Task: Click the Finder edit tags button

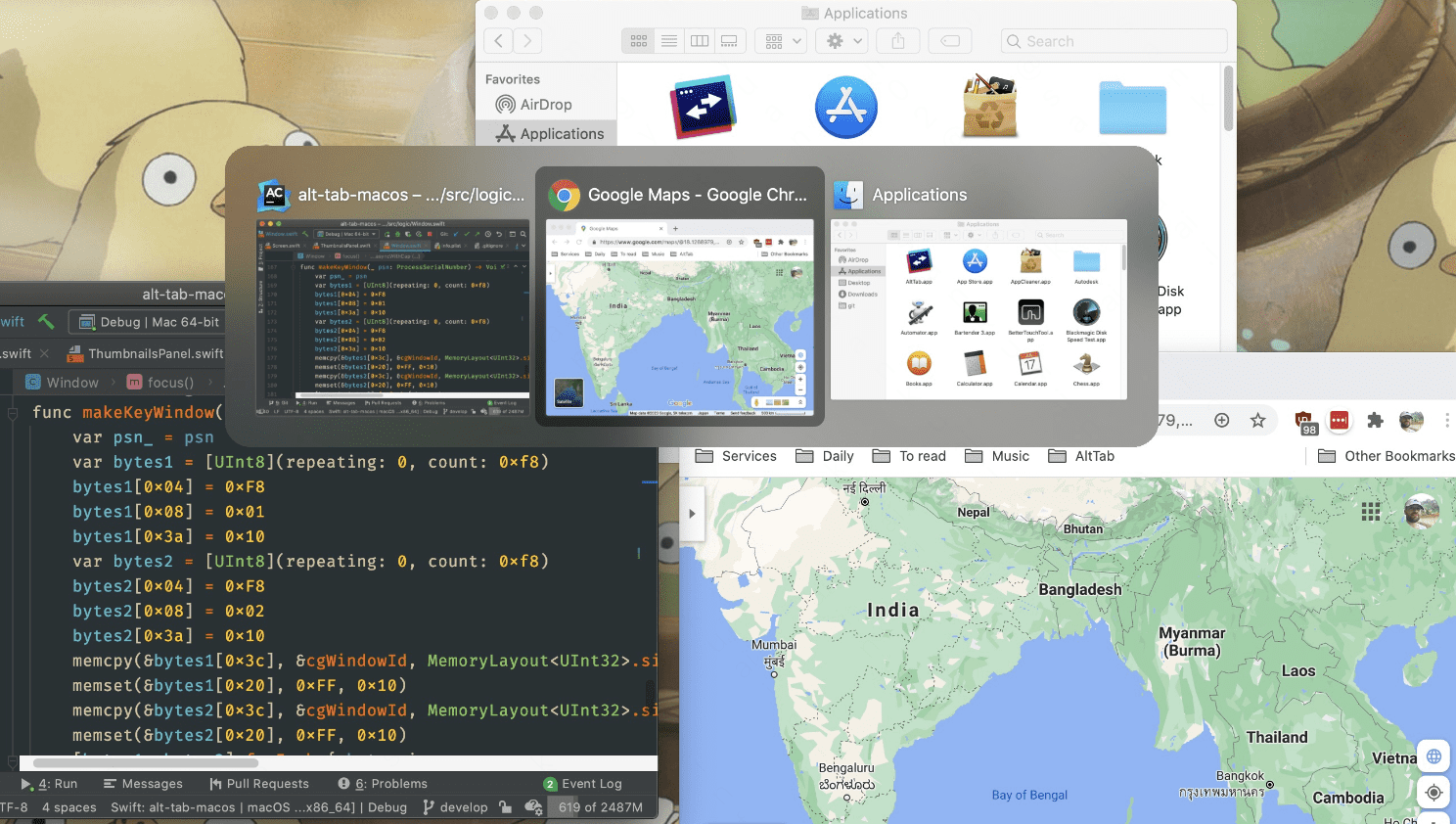Action: pos(950,41)
